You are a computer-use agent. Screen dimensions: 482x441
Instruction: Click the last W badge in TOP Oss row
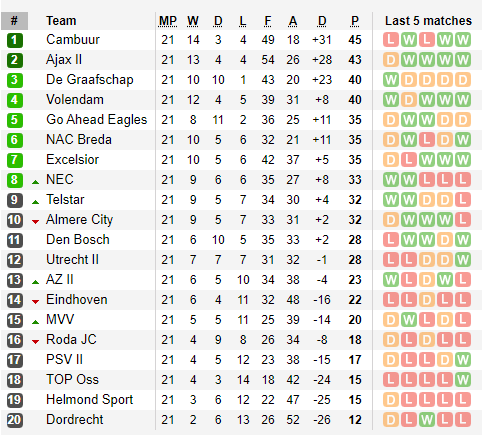pyautogui.click(x=463, y=380)
